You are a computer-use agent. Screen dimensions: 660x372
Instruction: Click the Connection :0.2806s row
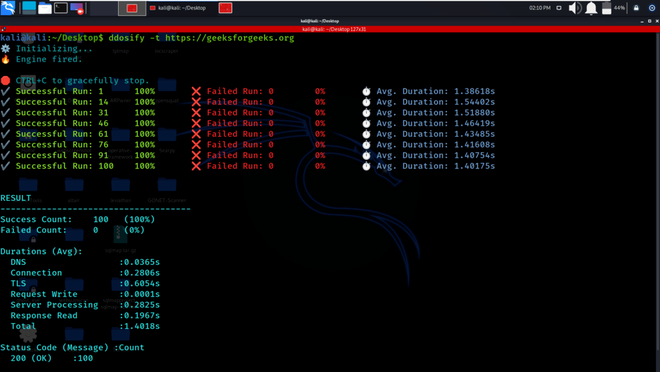85,273
